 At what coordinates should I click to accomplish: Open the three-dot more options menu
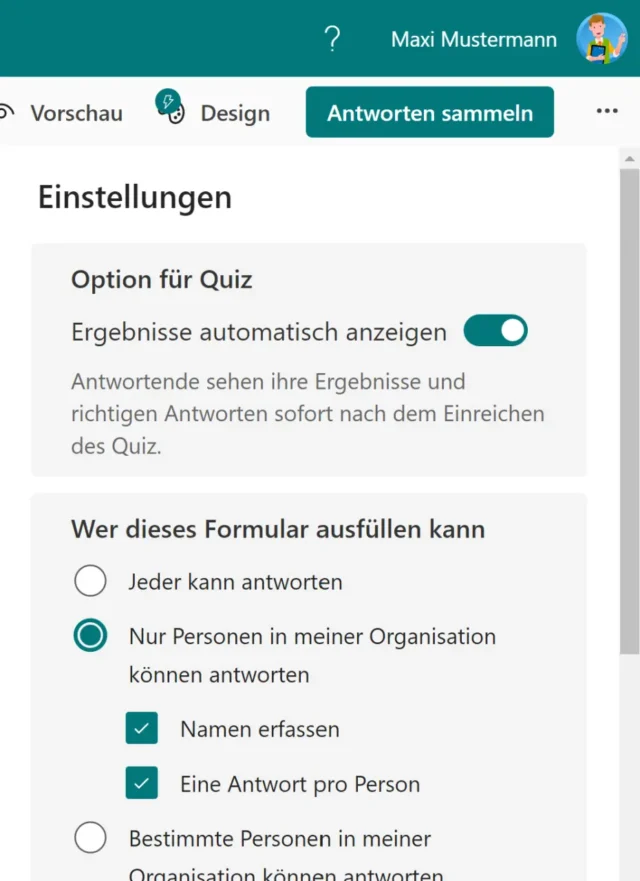coord(607,112)
